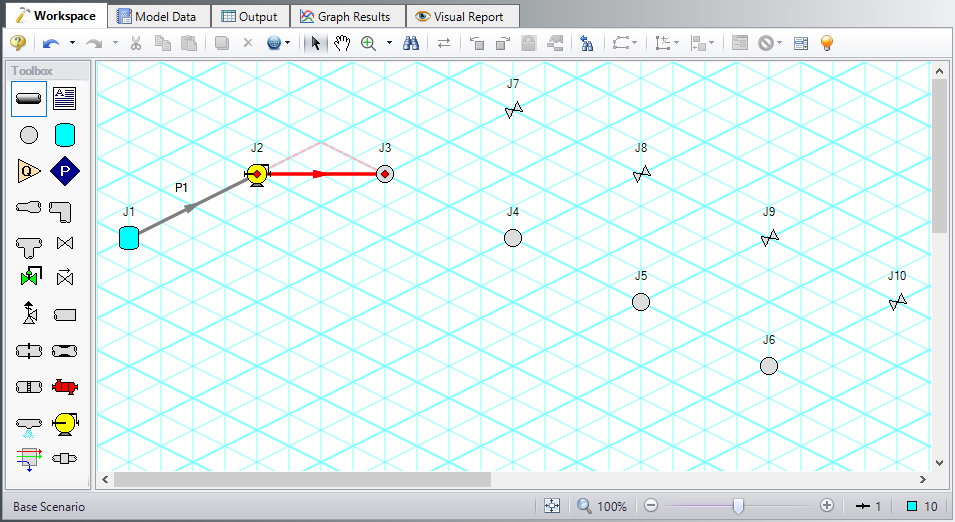The width and height of the screenshot is (955, 522).
Task: Pick the green Control Valve junction tool
Action: pos(29,277)
